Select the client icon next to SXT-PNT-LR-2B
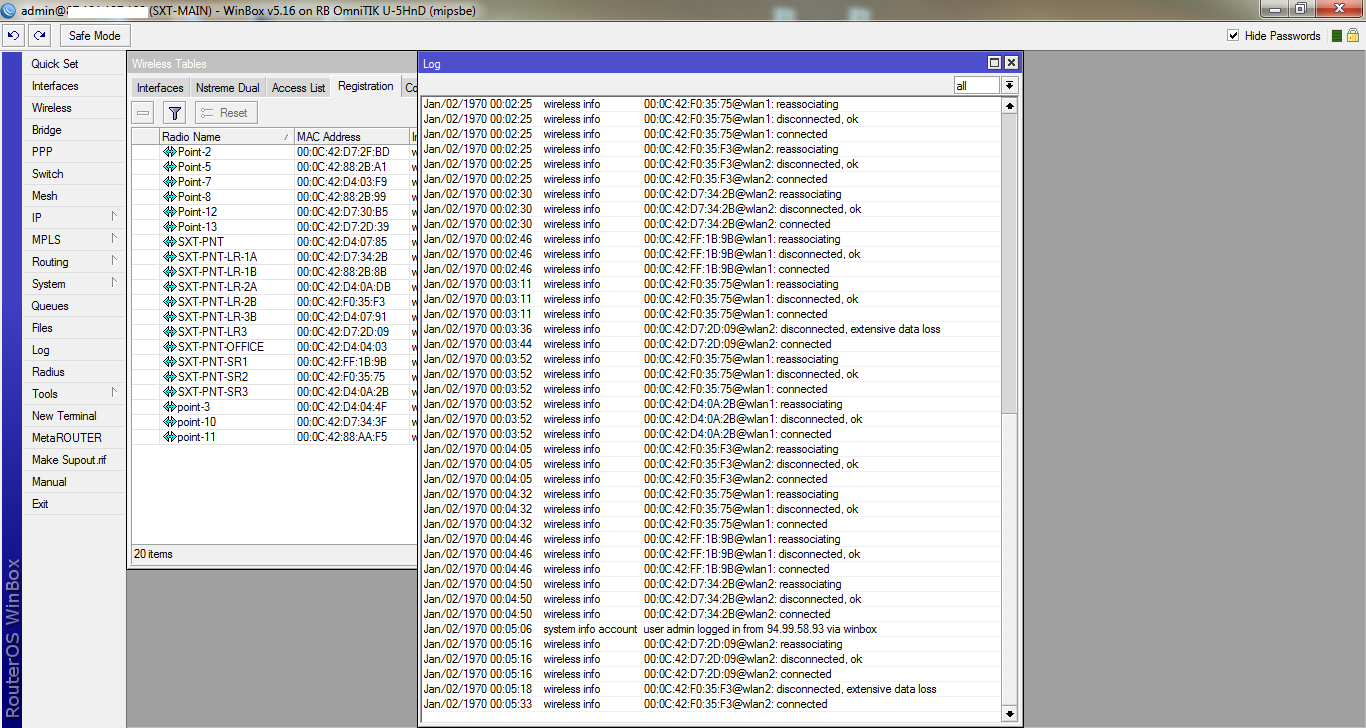Viewport: 1366px width, 728px height. click(x=169, y=302)
